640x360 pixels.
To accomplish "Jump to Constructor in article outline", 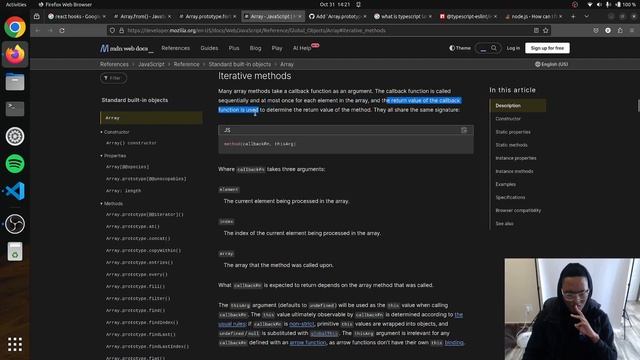I will (x=508, y=119).
